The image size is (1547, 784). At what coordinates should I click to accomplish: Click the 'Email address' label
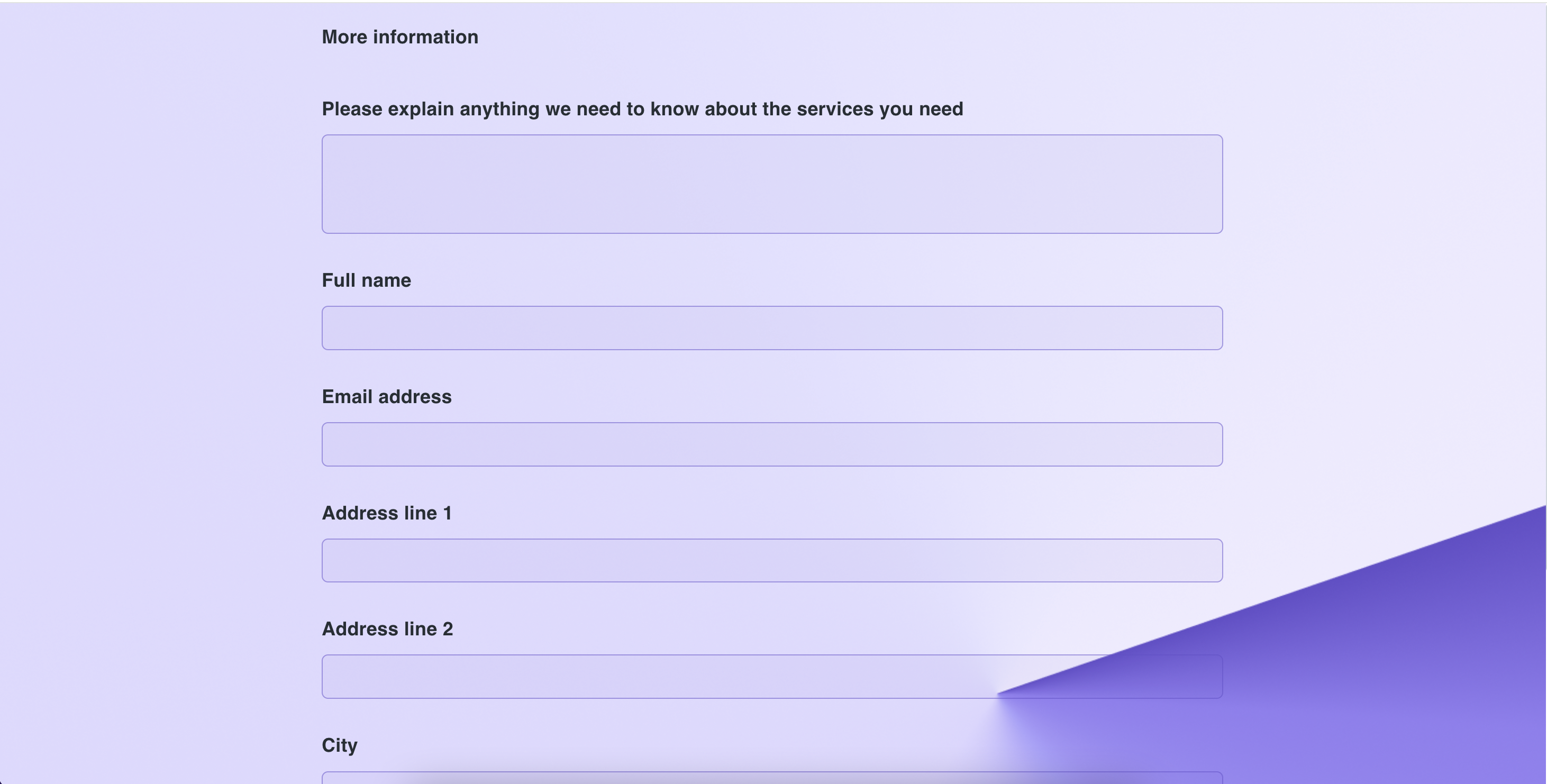click(387, 397)
